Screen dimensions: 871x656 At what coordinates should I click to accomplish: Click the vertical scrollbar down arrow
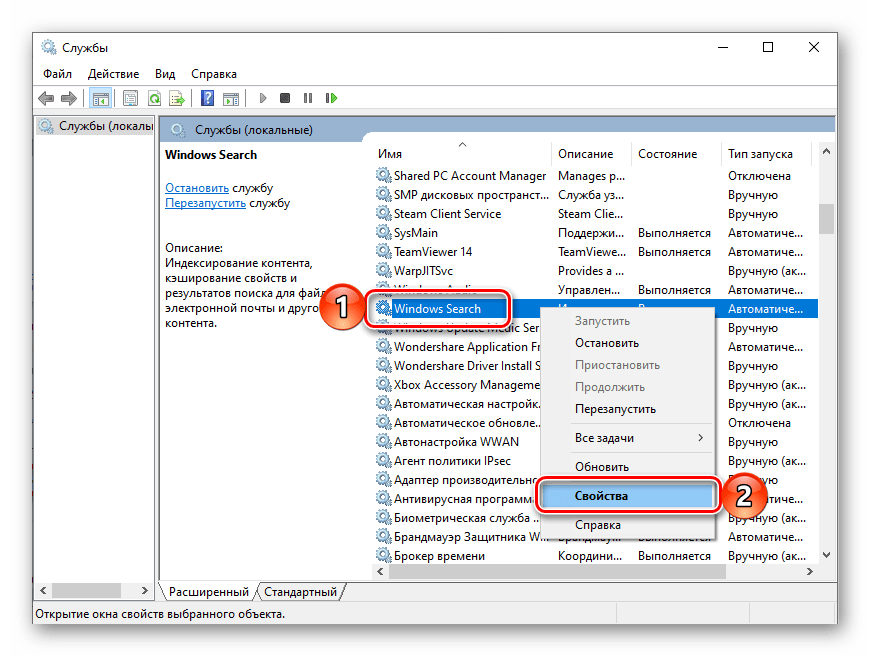click(825, 555)
